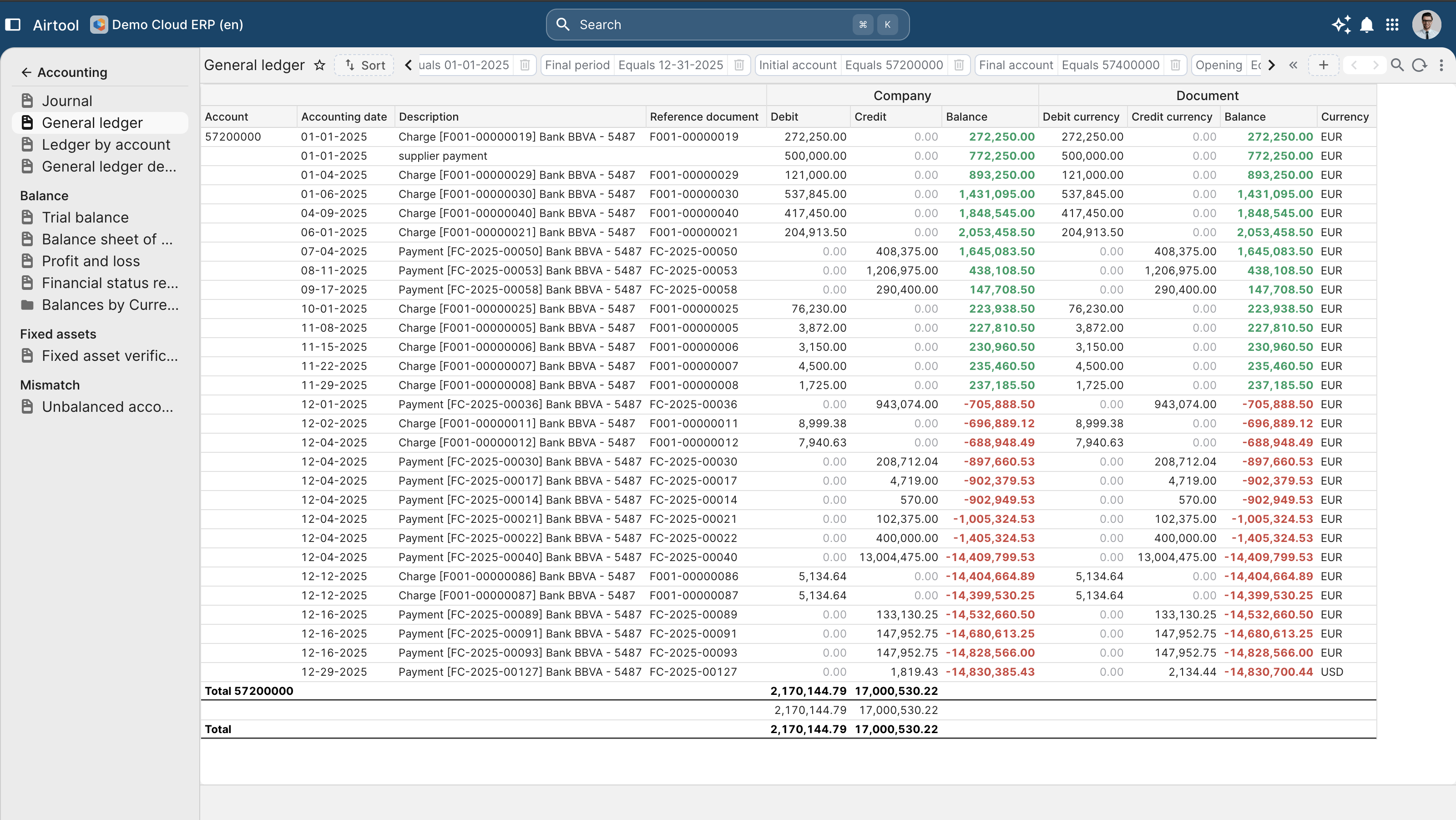The image size is (1456, 820).
Task: Click reference F001-00000019
Action: 693,137
